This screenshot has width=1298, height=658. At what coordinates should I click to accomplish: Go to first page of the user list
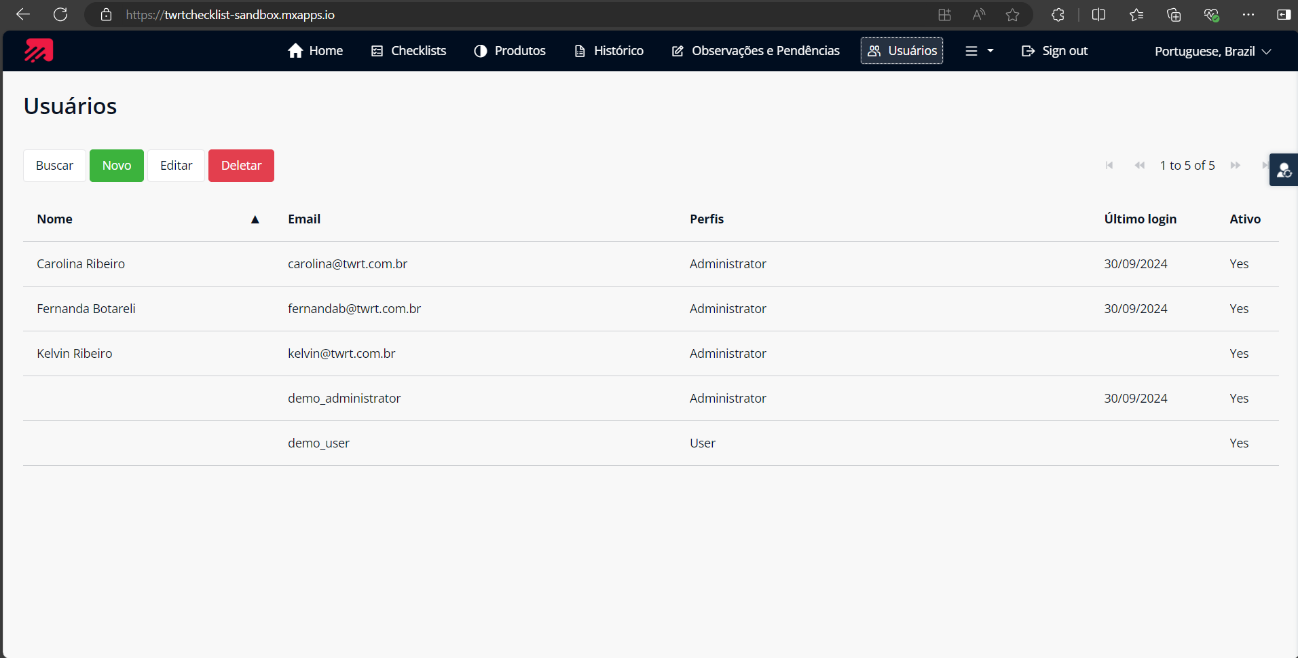coord(1109,165)
